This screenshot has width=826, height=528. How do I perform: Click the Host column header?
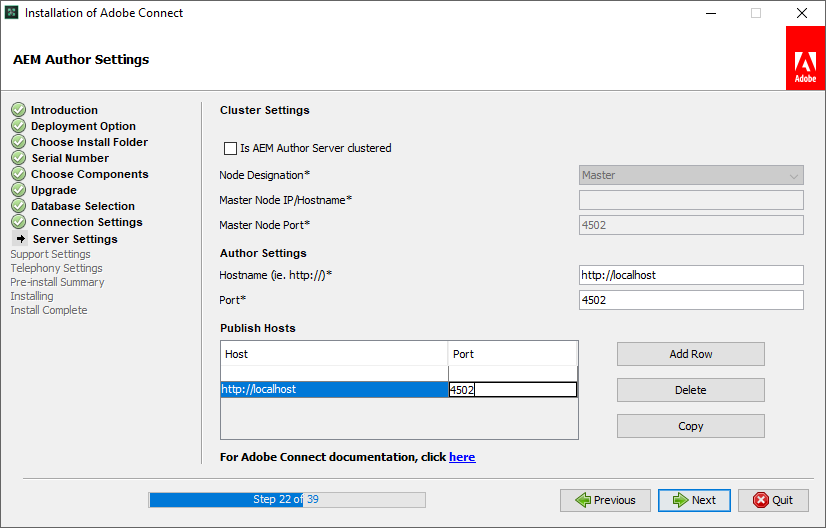pyautogui.click(x=334, y=354)
